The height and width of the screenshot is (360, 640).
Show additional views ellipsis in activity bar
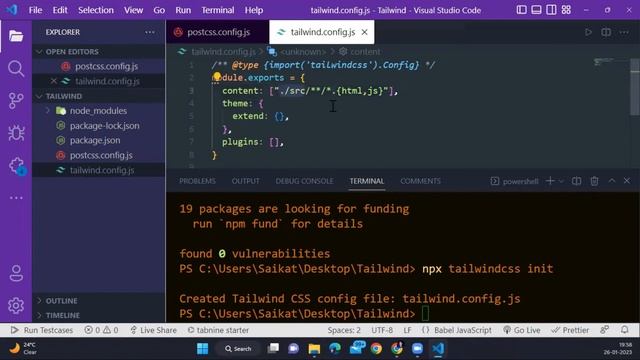coord(16,198)
